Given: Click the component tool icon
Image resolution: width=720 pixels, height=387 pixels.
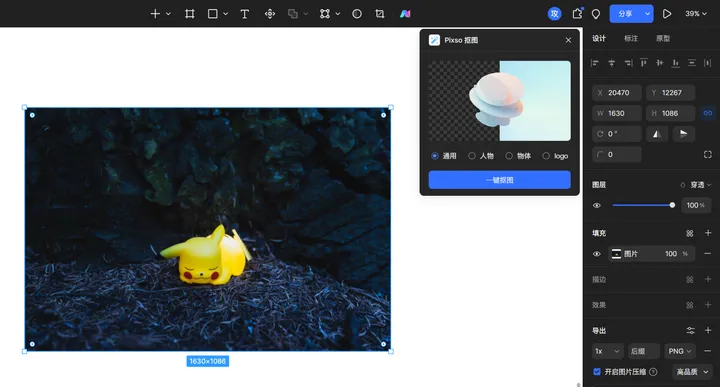Looking at the screenshot, I should click(270, 14).
